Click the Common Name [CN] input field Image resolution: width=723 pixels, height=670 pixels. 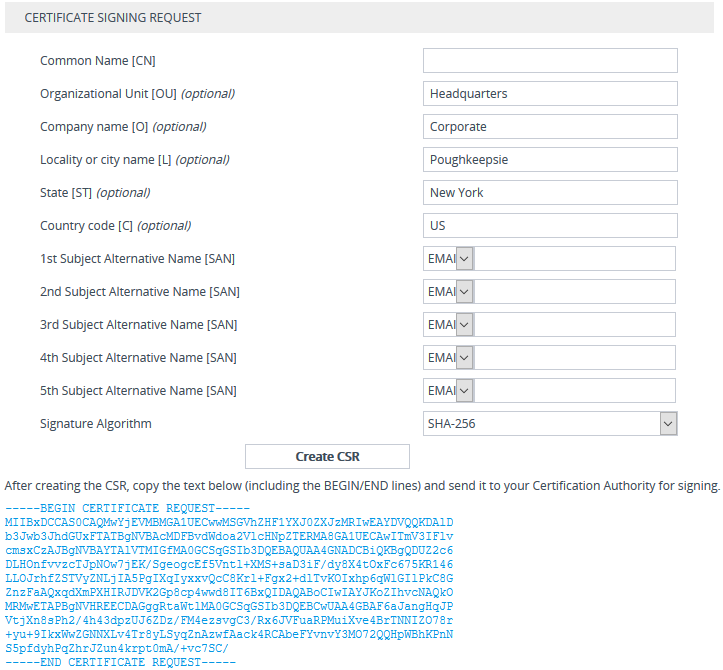coord(550,61)
